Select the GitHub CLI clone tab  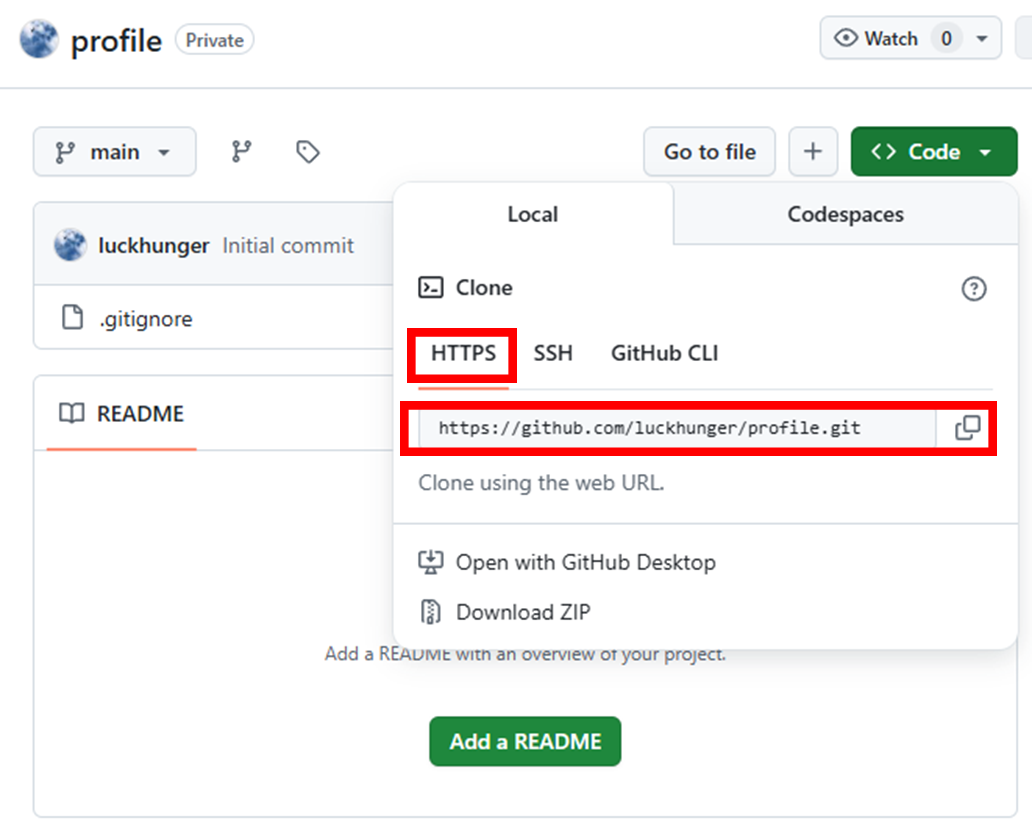coord(664,353)
